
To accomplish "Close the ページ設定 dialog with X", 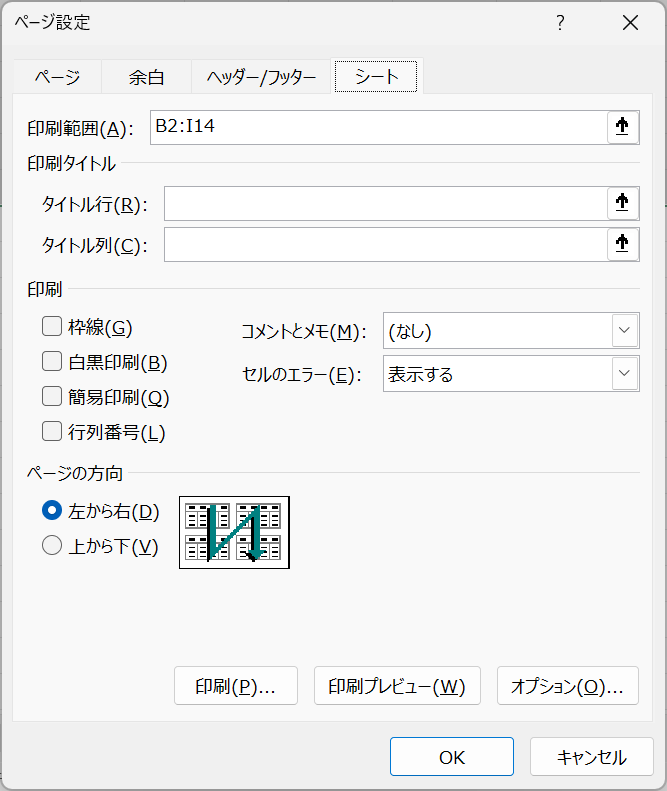I will point(630,23).
